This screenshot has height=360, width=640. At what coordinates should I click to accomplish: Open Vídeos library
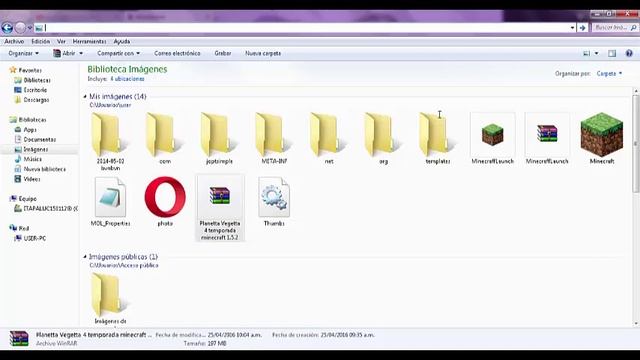31,179
